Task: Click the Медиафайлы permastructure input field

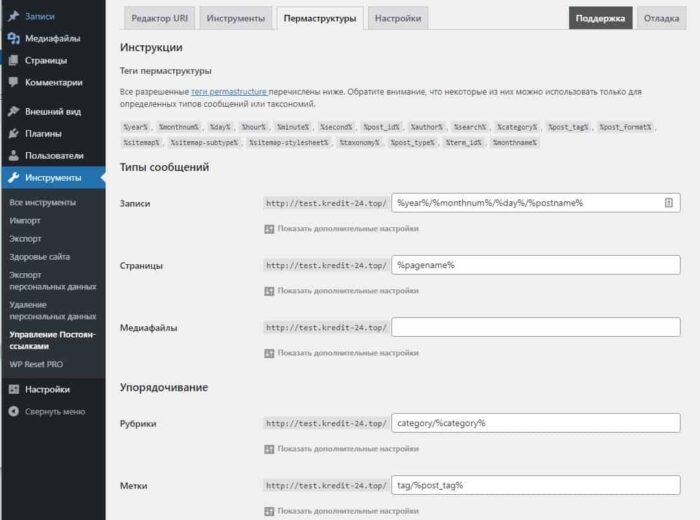Action: pos(536,327)
